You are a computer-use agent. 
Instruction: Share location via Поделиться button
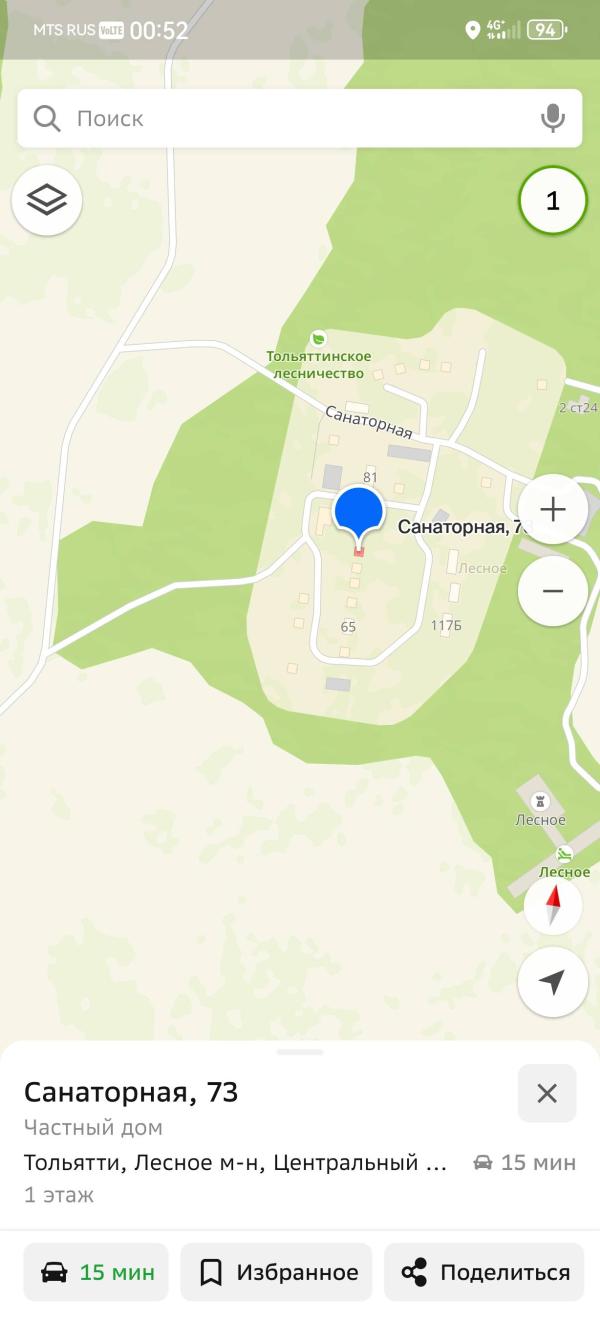tap(484, 1272)
